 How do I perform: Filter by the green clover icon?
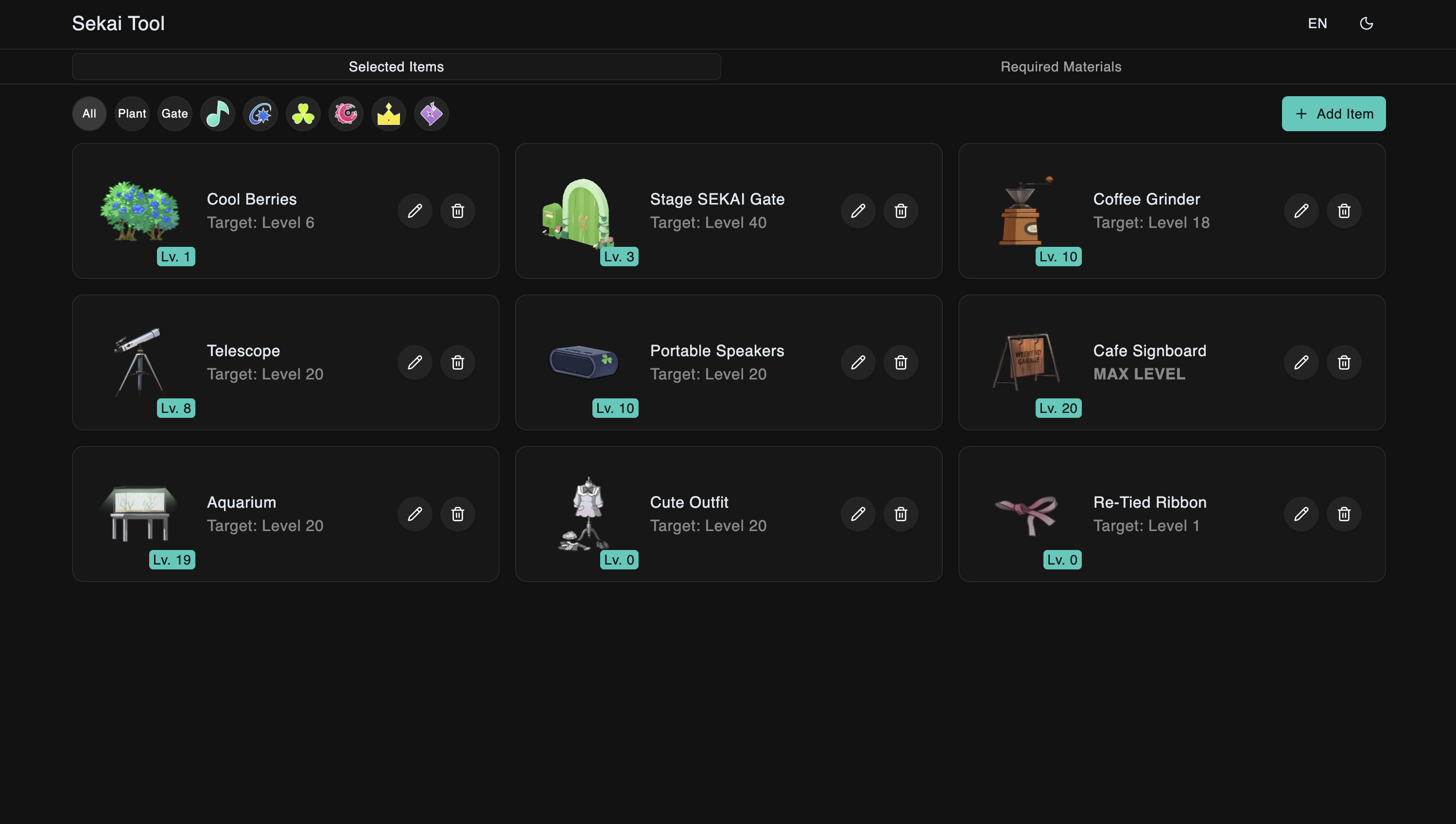303,114
